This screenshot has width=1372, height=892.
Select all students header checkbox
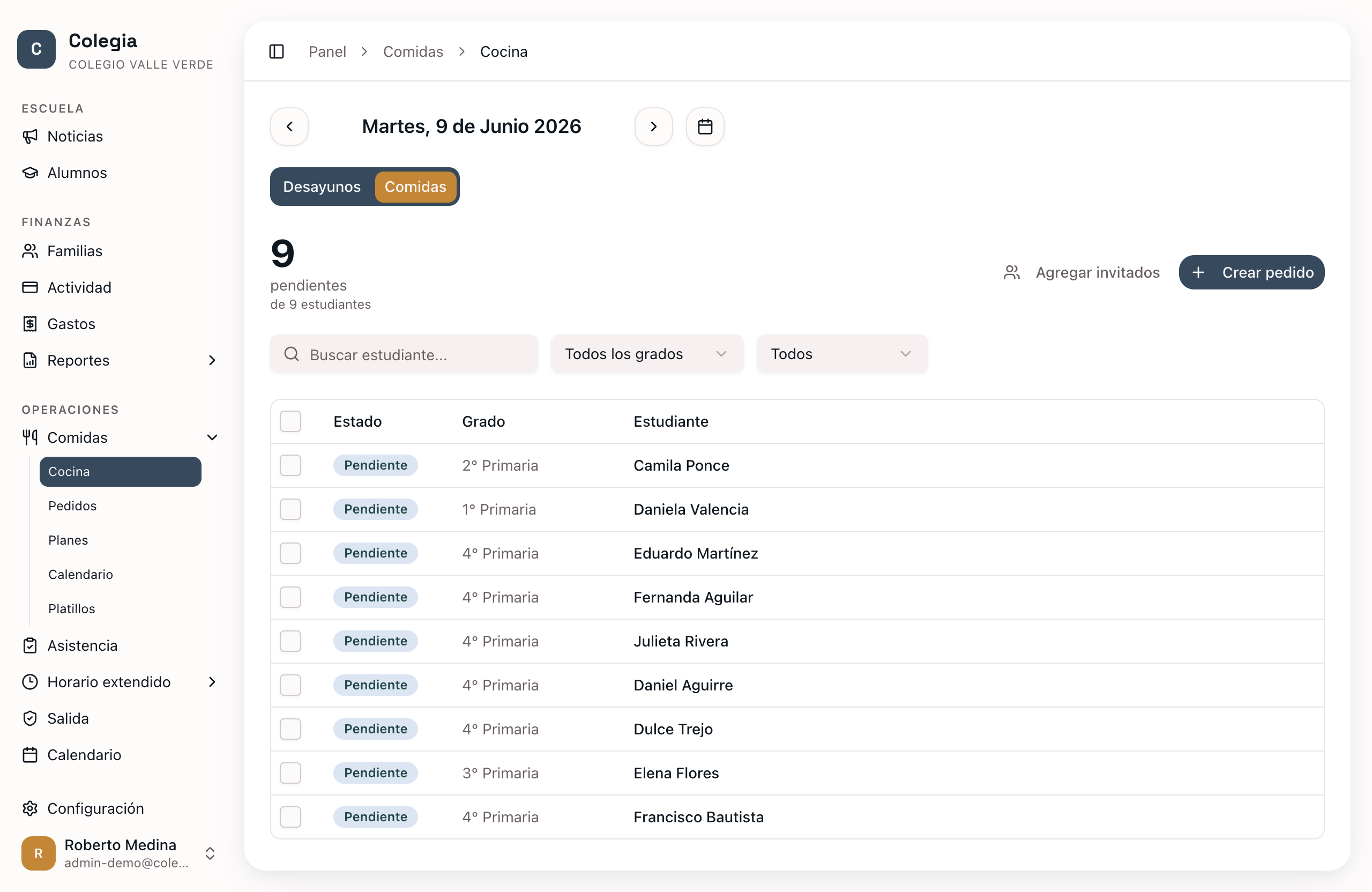pyautogui.click(x=290, y=421)
